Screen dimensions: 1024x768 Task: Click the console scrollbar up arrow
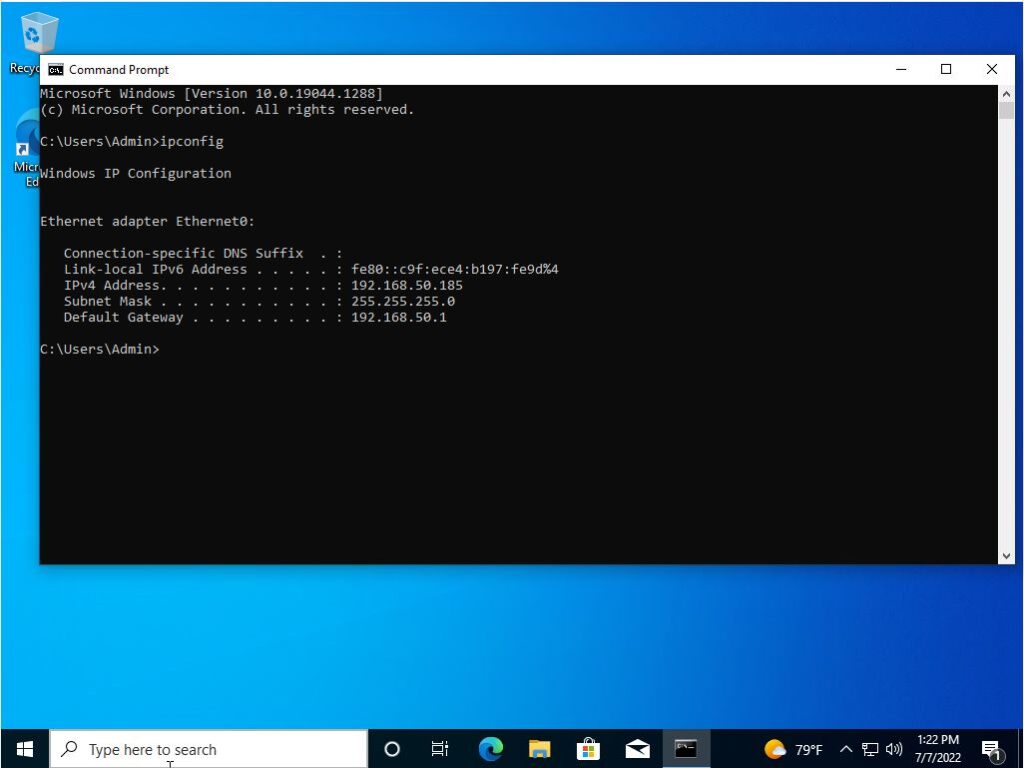[x=1006, y=94]
